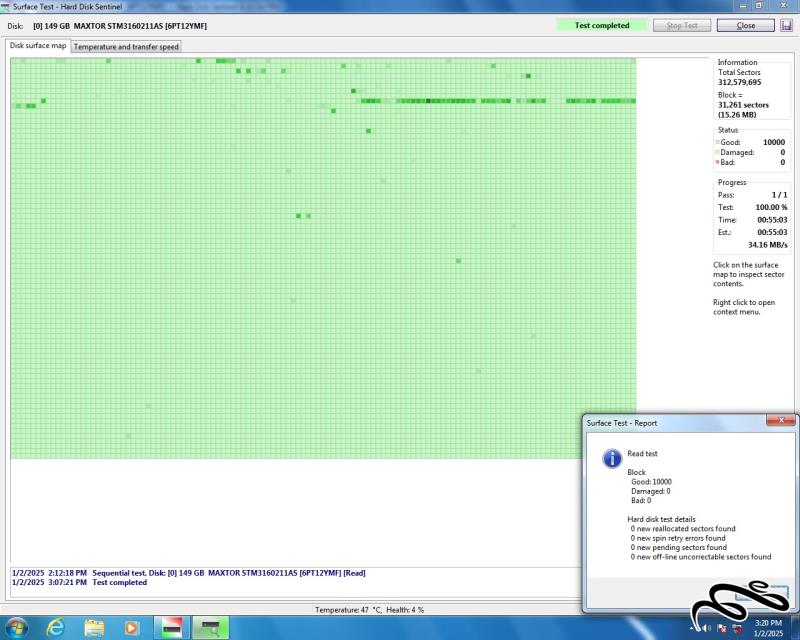Show hidden tray icons arrow
The height and width of the screenshot is (640, 800).
pos(693,628)
